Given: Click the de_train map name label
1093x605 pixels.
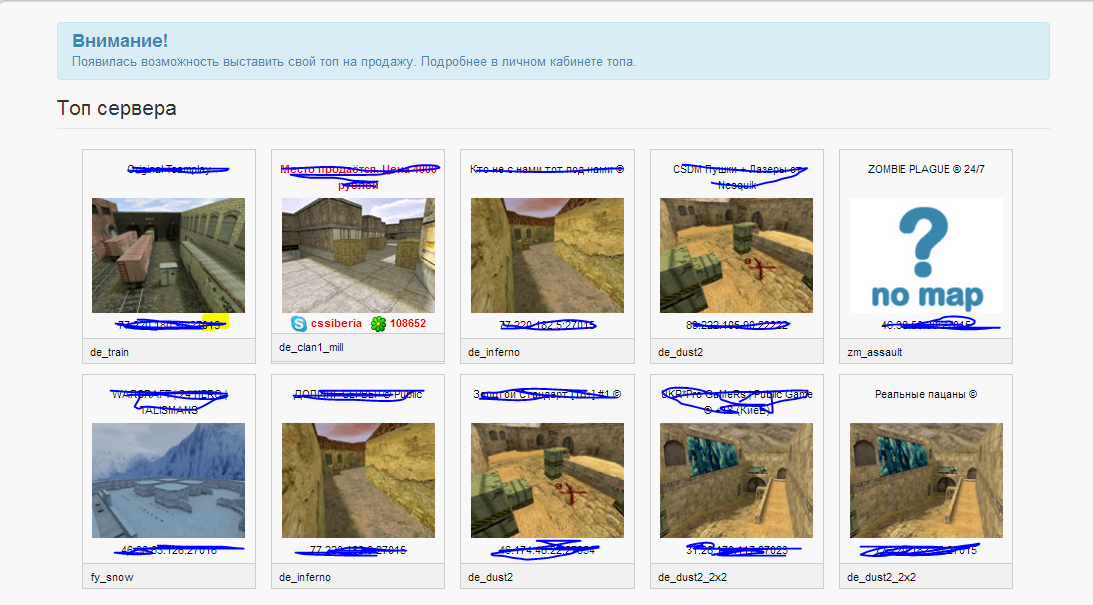Looking at the screenshot, I should click(109, 352).
